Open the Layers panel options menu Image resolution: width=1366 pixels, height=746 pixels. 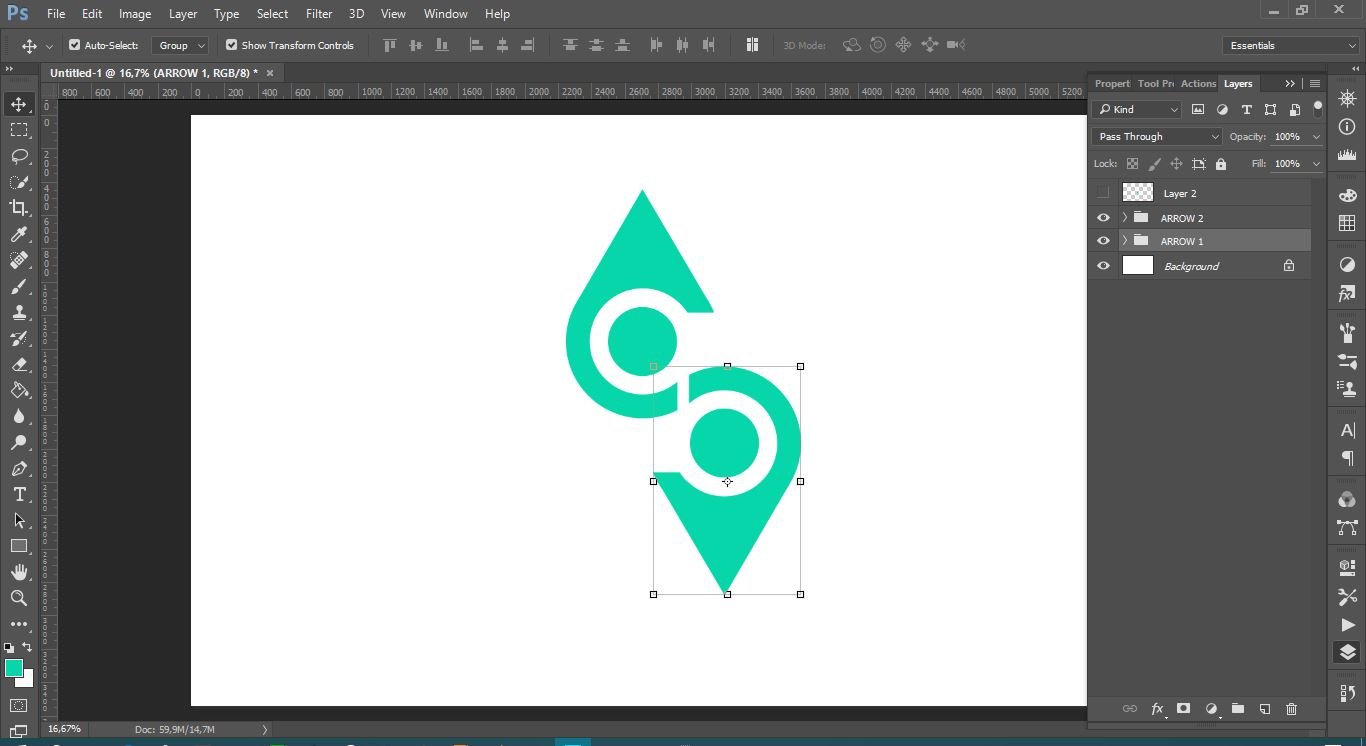1315,84
